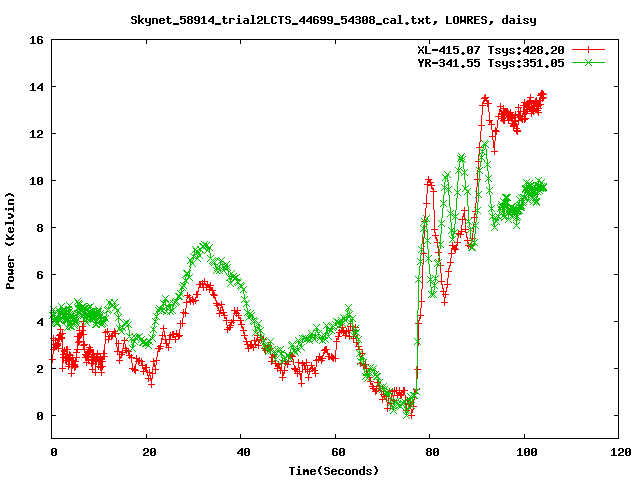This screenshot has height=480, width=640.
Task: Click x-axis tick label 60
Action: click(338, 452)
